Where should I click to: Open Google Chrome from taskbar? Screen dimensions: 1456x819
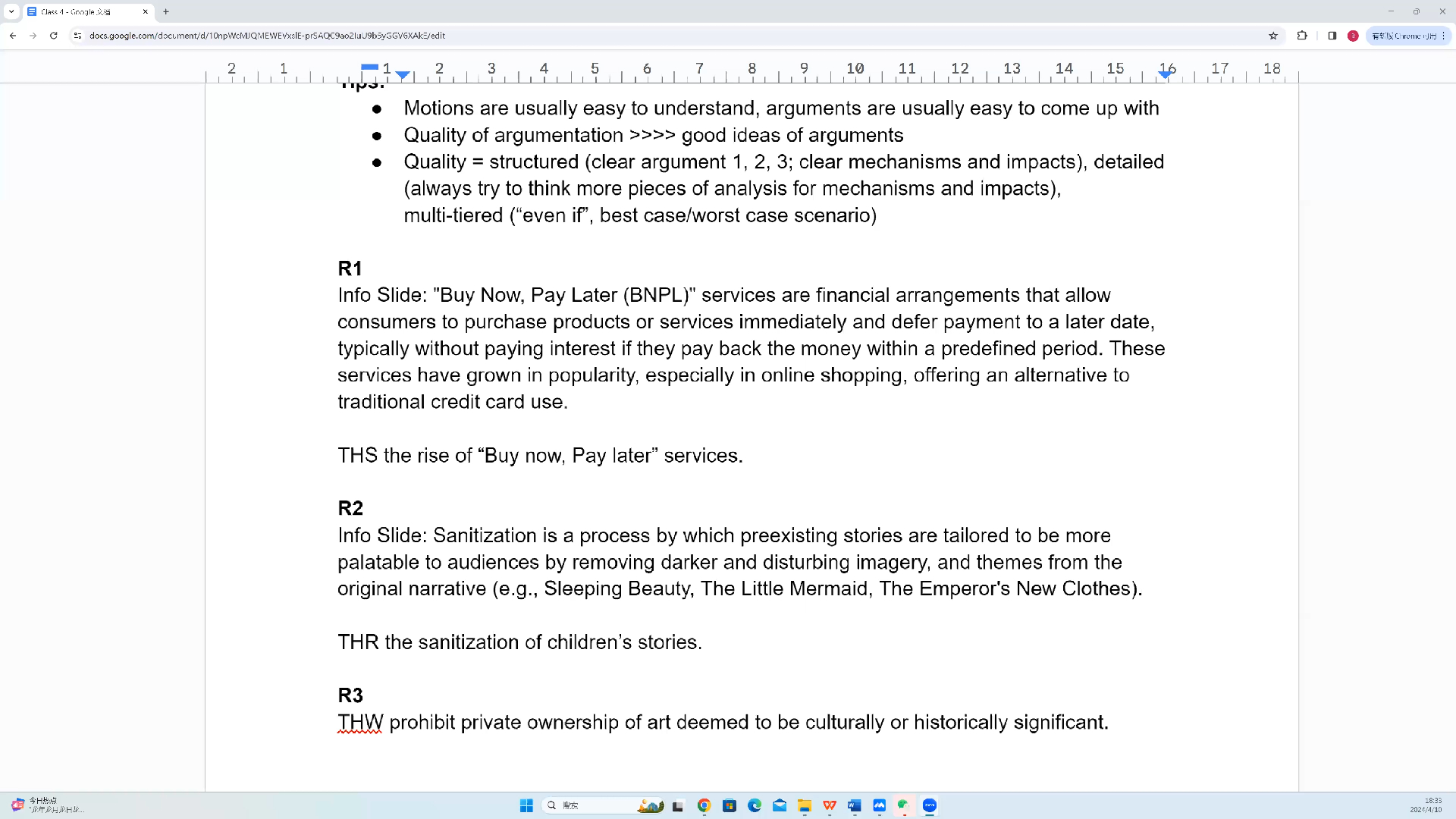coord(704,805)
